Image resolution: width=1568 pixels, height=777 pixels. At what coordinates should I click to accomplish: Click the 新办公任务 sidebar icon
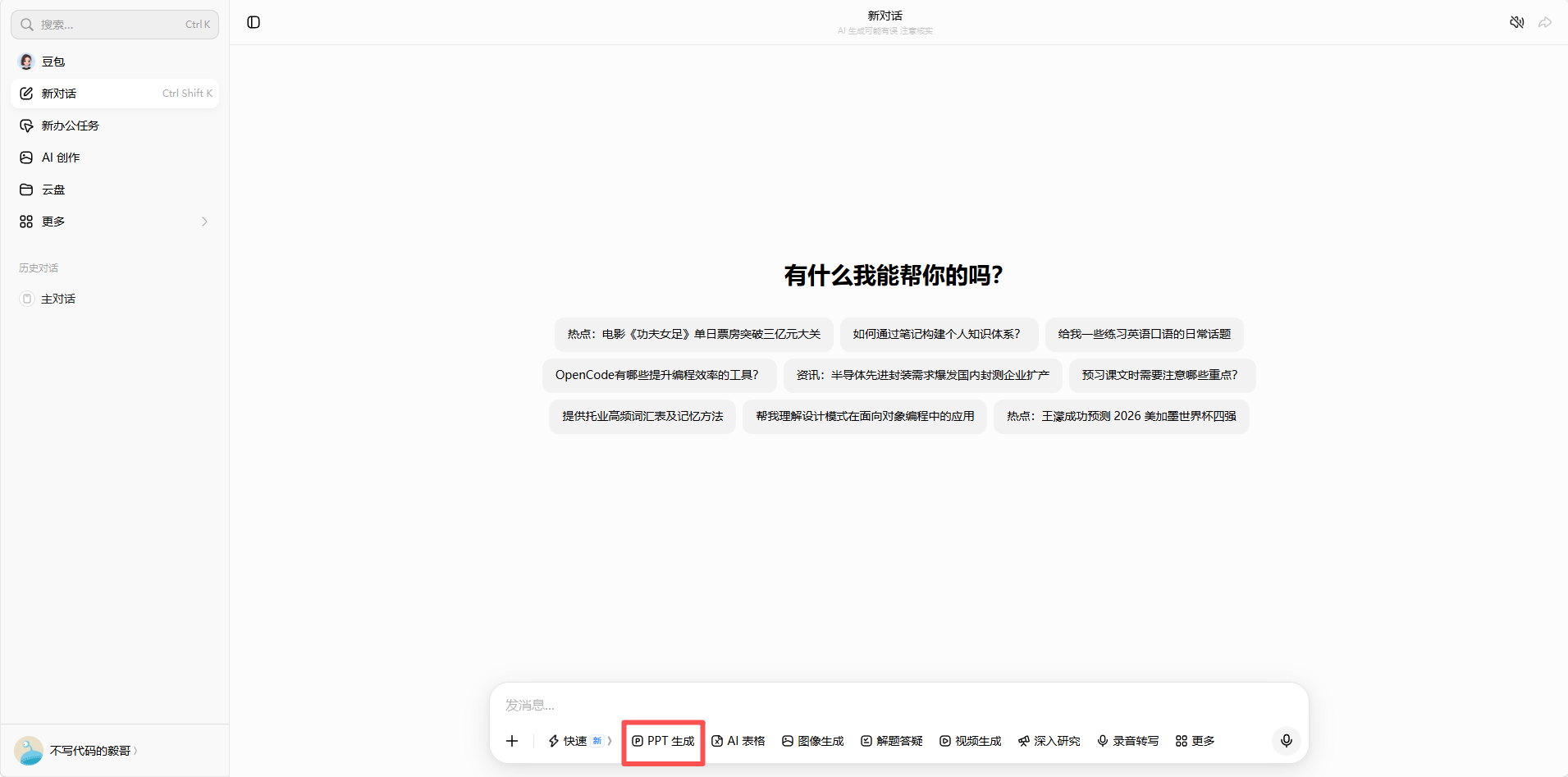point(26,126)
